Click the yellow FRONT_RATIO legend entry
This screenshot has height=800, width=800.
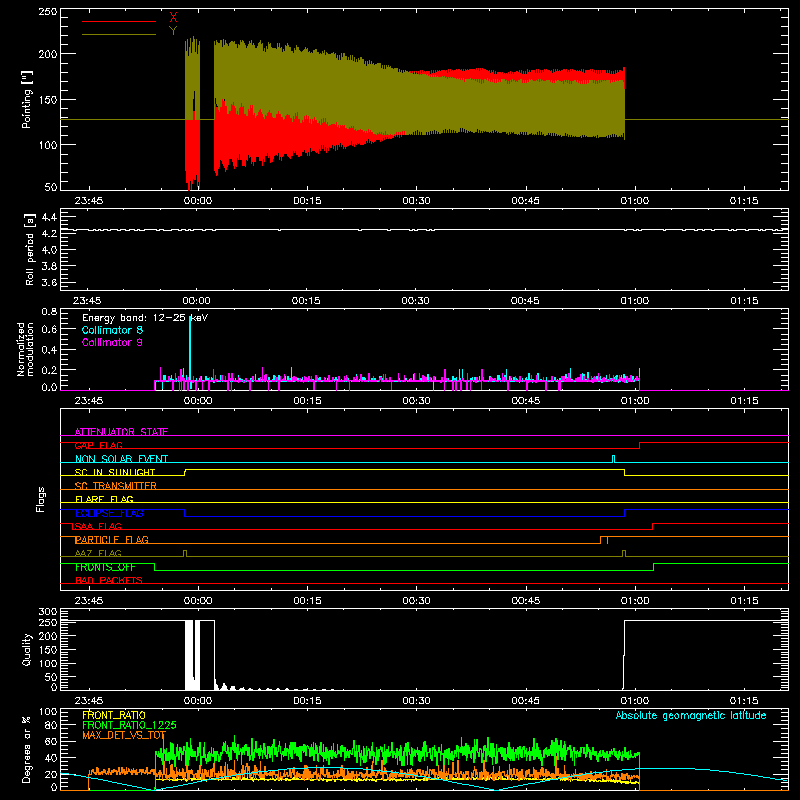114,715
